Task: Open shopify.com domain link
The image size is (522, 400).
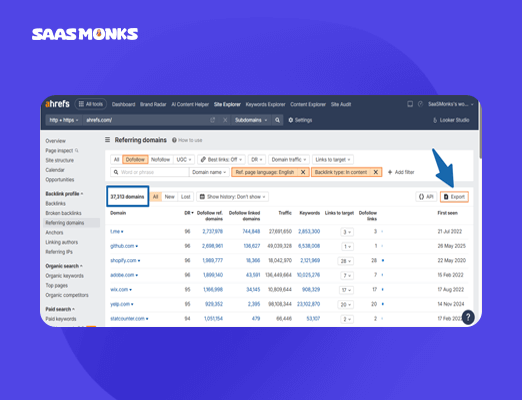Action: (x=123, y=260)
